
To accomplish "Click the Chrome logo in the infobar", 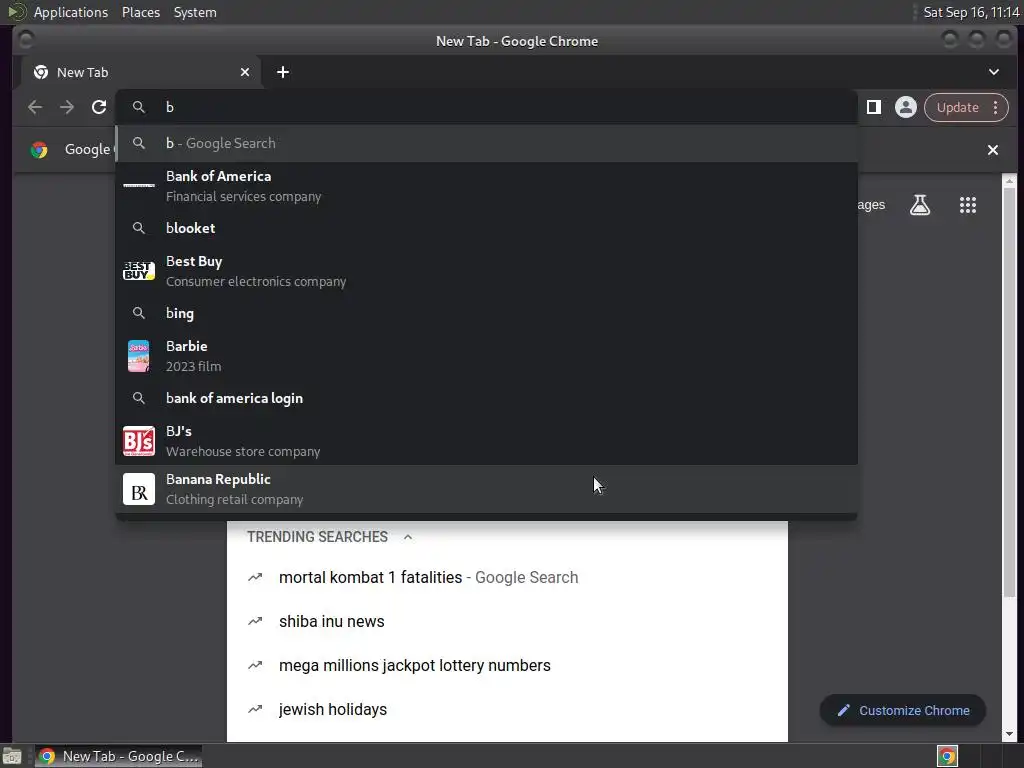I will click(39, 150).
